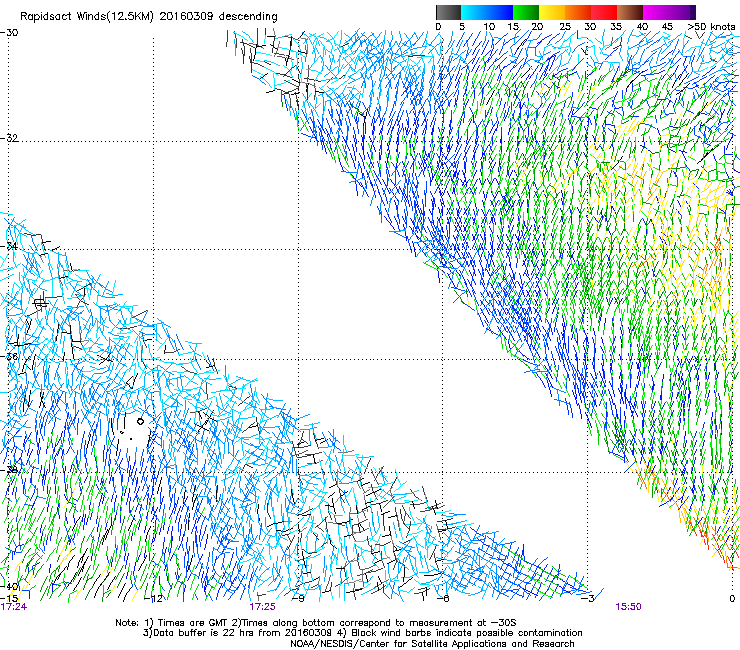Click the '-6' longitude axis label

443,598
